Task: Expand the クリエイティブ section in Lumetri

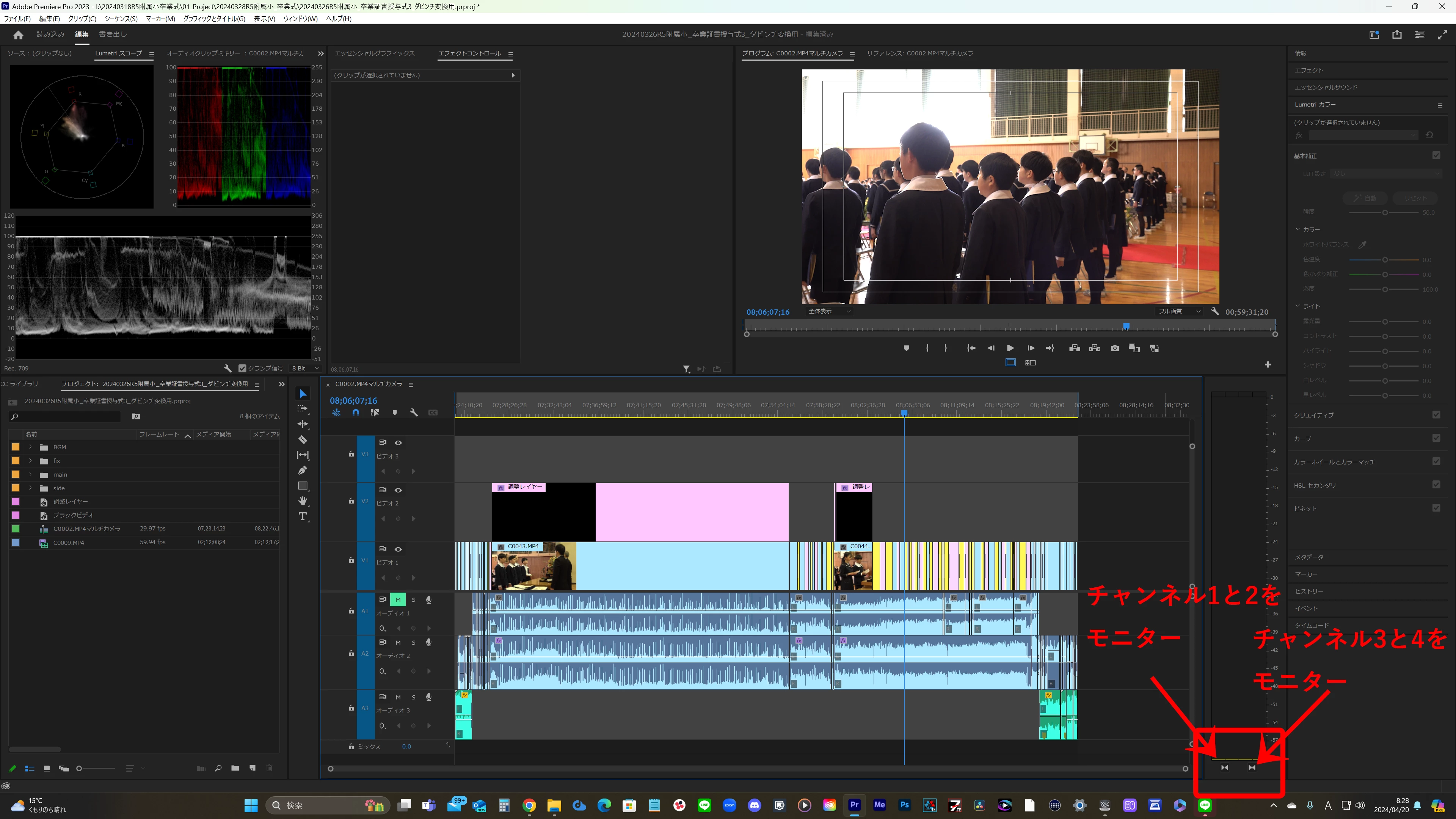Action: 1313,416
